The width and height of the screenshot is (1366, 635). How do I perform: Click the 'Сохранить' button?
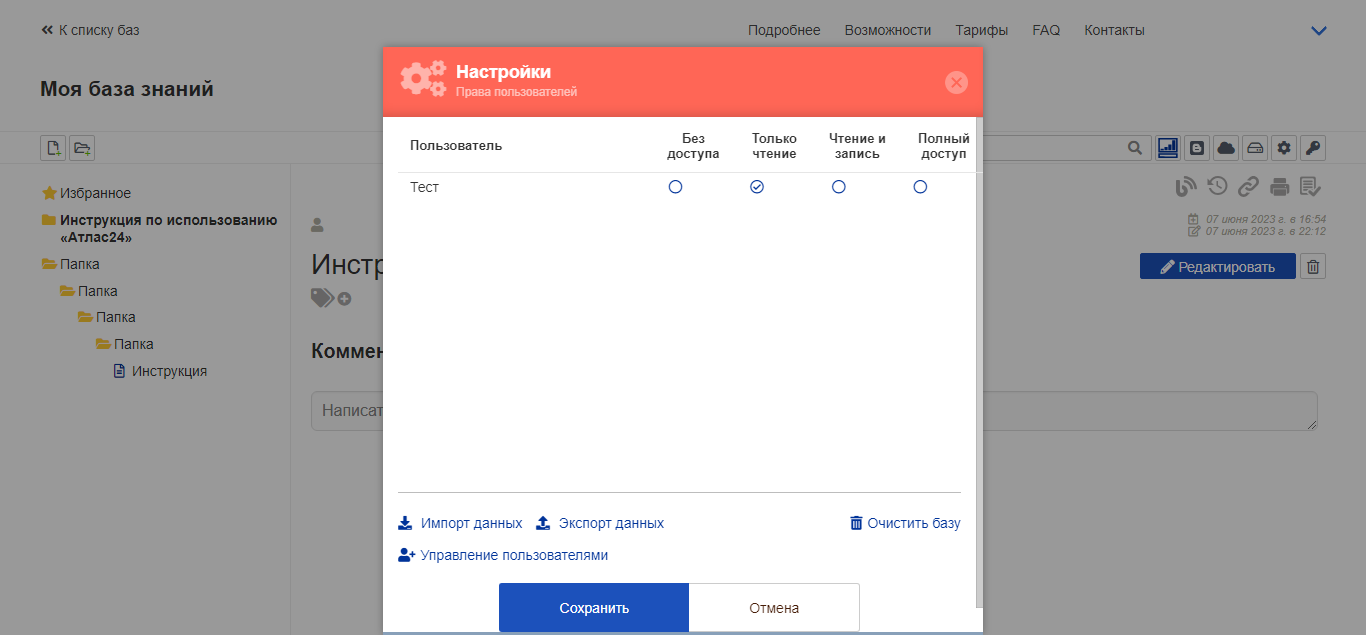pyautogui.click(x=594, y=607)
